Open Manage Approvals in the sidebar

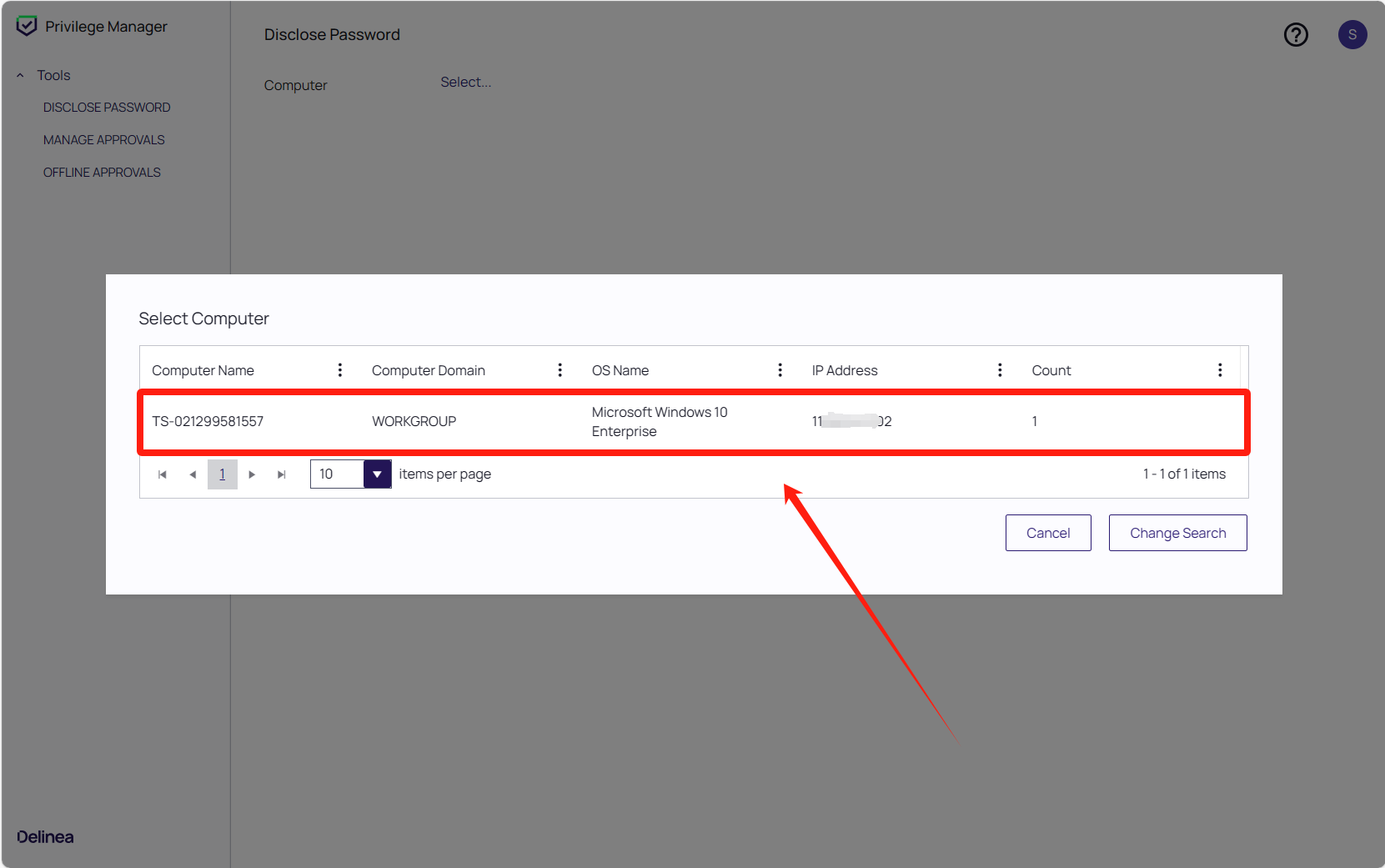104,140
